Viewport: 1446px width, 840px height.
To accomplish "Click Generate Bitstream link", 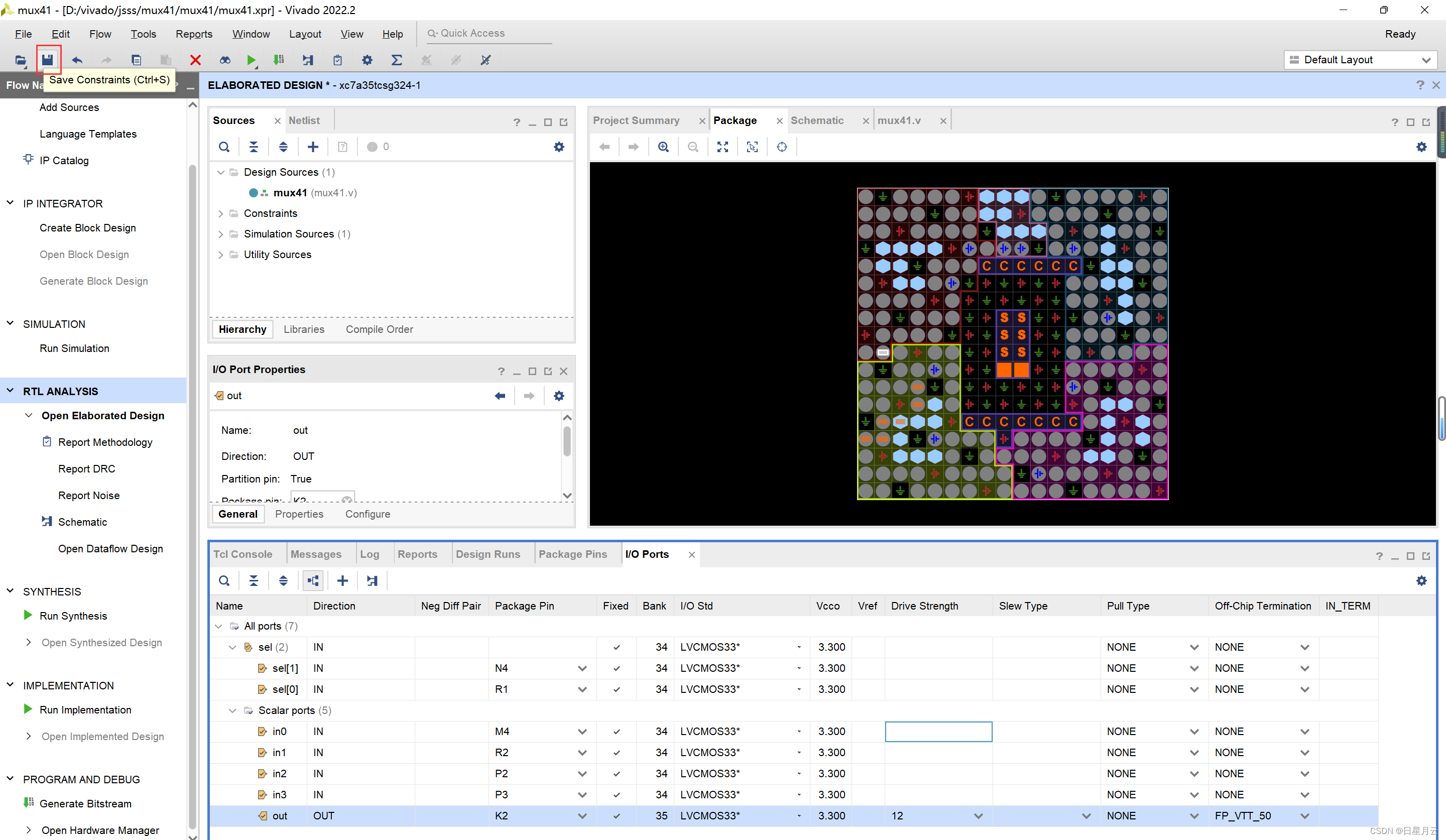I will pyautogui.click(x=85, y=803).
